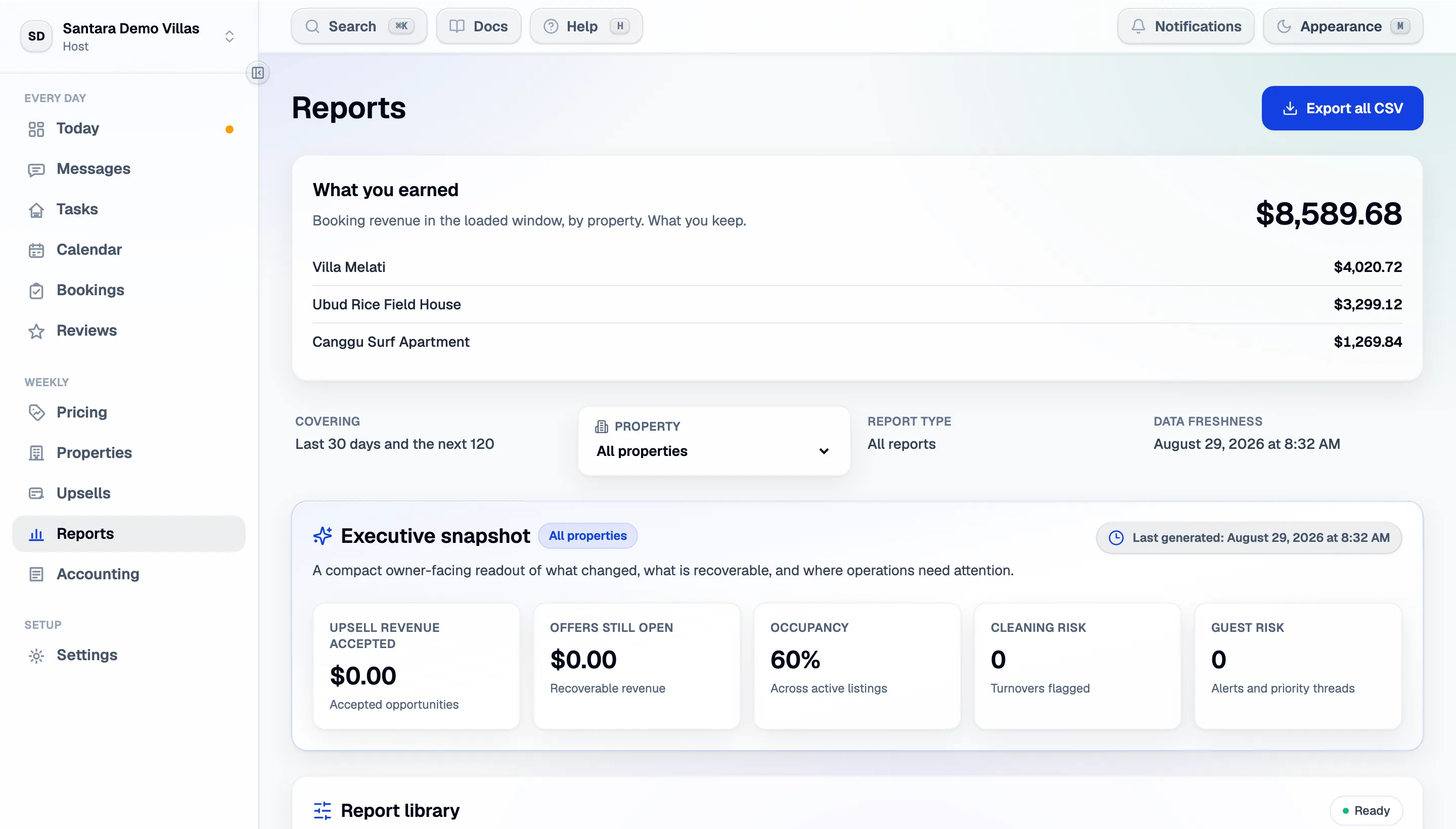Click the Today grid icon
Image resolution: width=1456 pixels, height=829 pixels.
pyautogui.click(x=36, y=129)
